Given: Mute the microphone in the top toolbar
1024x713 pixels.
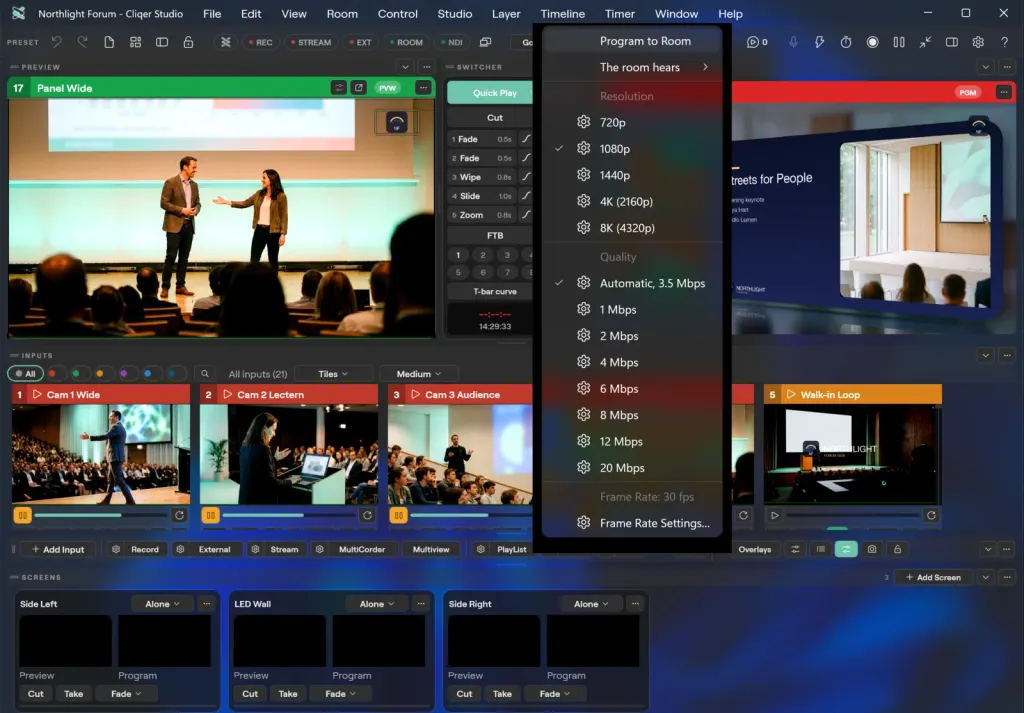Looking at the screenshot, I should [x=793, y=42].
